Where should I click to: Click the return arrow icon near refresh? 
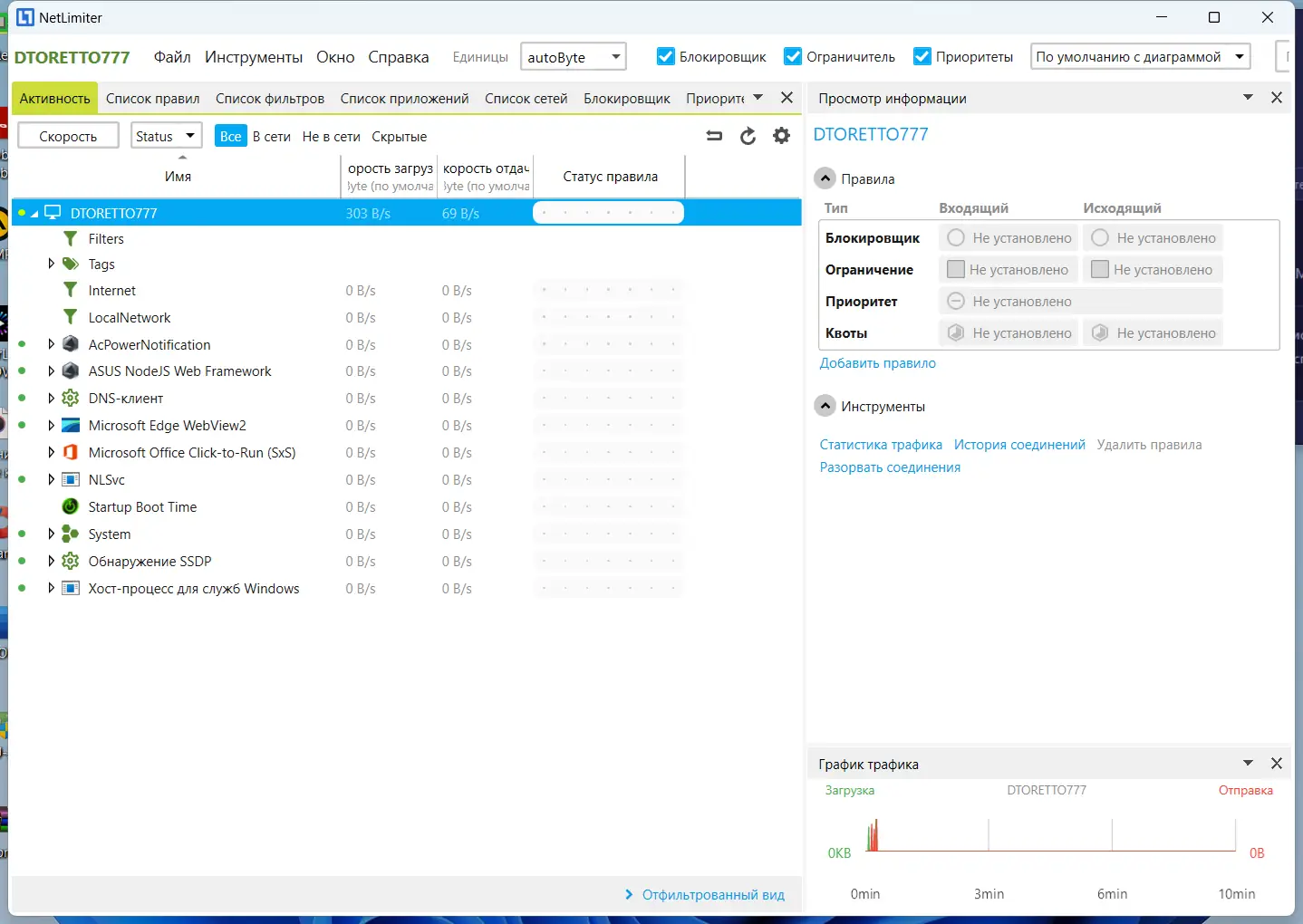coord(715,136)
